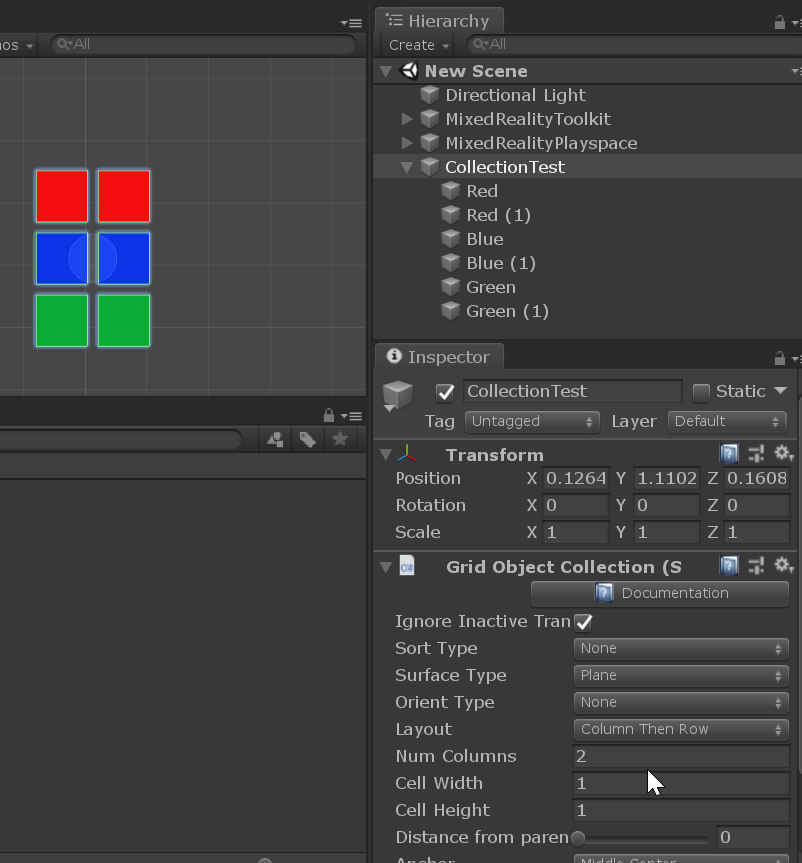Open the Grid Object Collection help icon
This screenshot has height=863, width=802.
coord(729,566)
